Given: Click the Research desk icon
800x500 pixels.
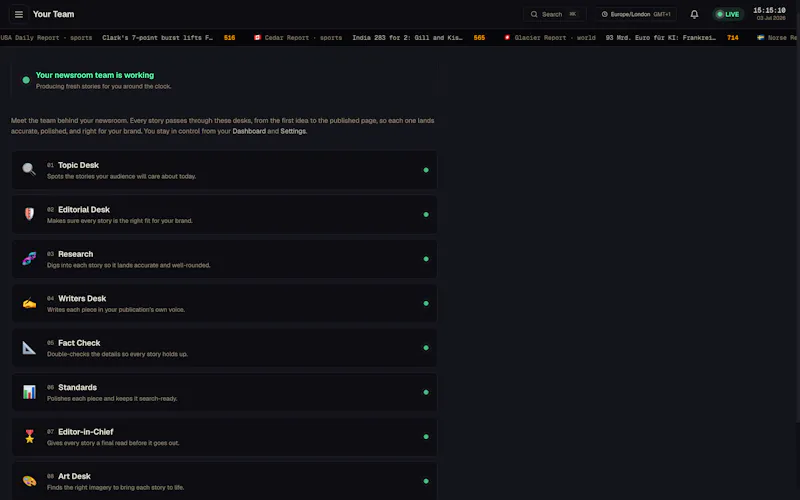Looking at the screenshot, I should 29,258.
